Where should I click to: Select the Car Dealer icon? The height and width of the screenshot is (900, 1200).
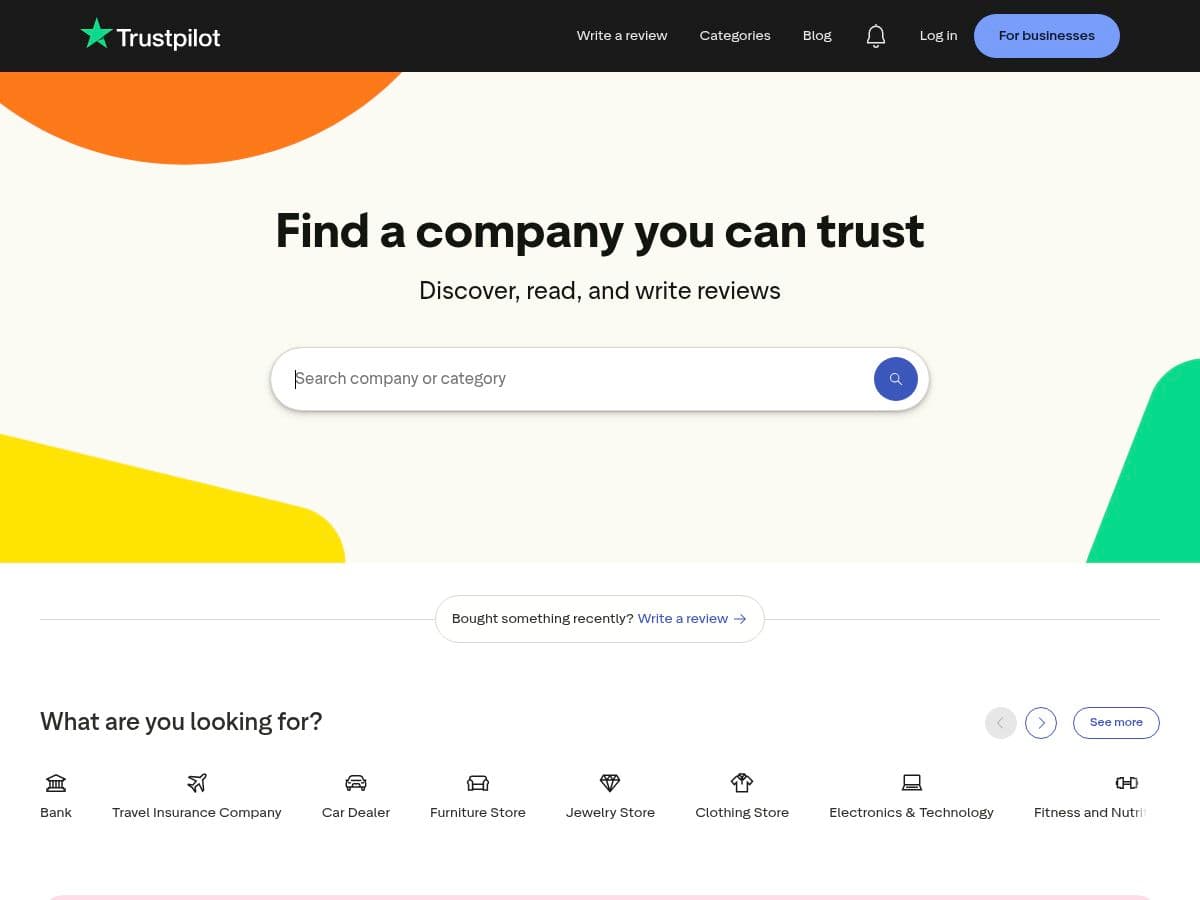click(356, 783)
